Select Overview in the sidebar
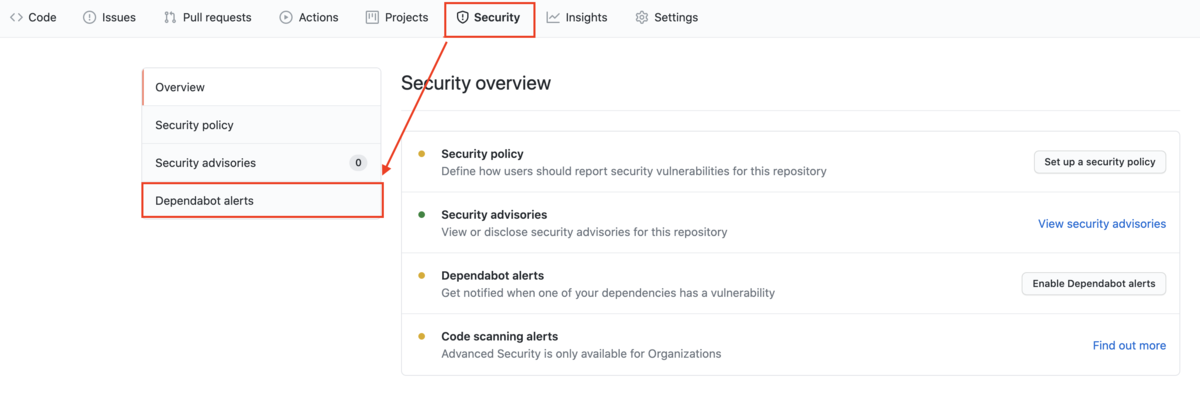Viewport: 1200px width, 398px height. click(261, 87)
